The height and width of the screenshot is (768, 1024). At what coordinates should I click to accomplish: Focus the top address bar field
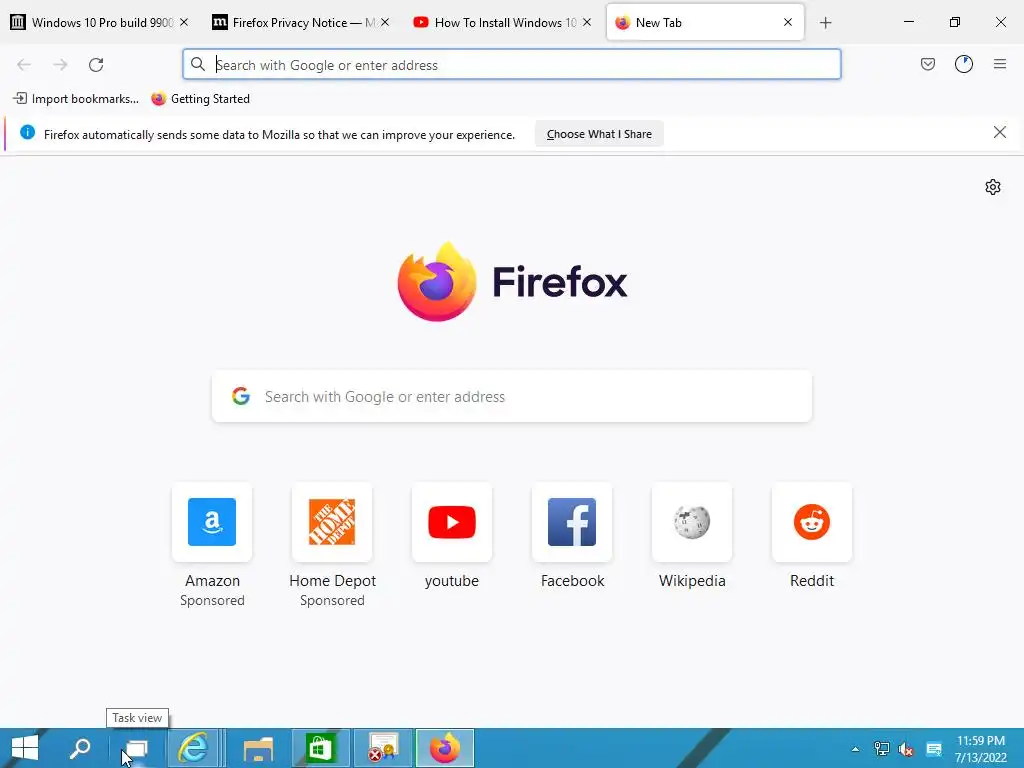coord(511,65)
